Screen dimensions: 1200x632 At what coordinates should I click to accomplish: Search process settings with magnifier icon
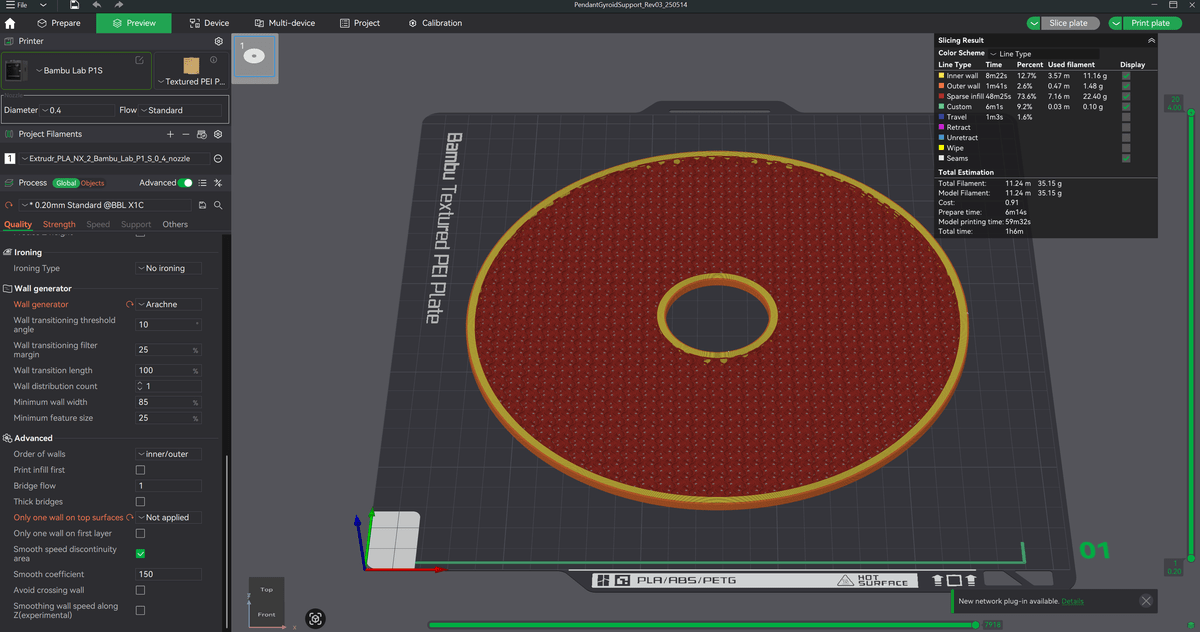(x=218, y=205)
